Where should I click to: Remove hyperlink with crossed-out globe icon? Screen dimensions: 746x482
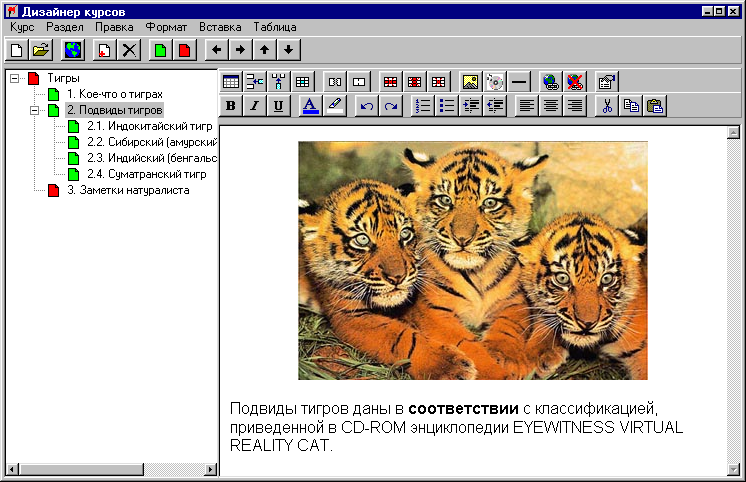click(575, 82)
